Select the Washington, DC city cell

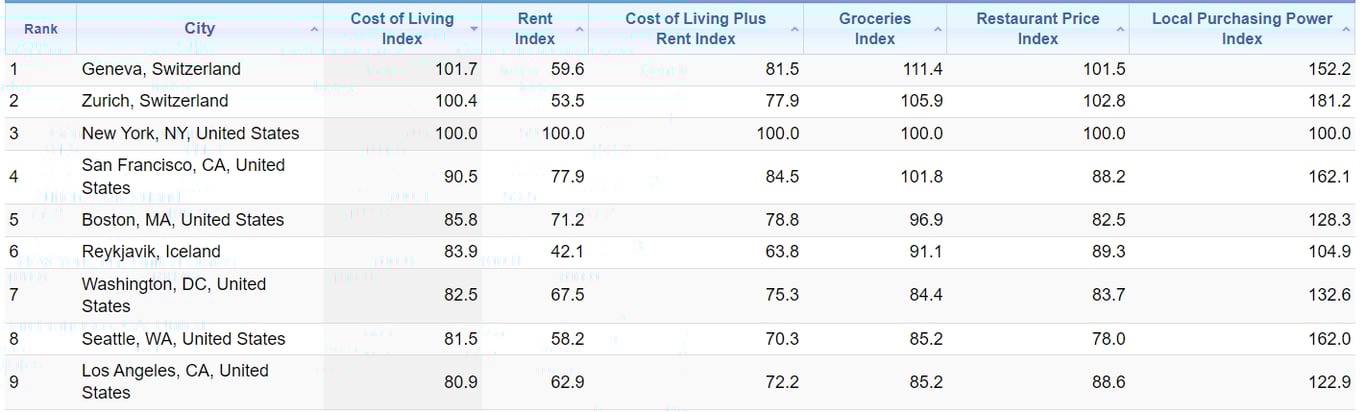174,295
